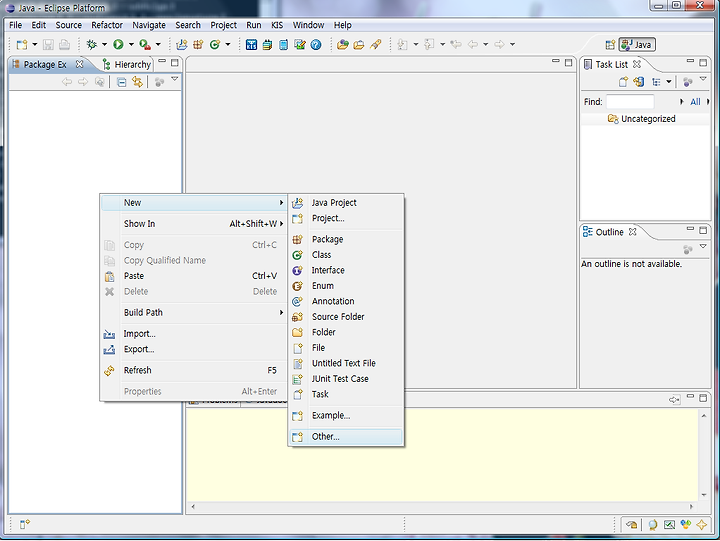Open dropdown arrow beside Run button
Screen dimensions: 720x541
pos(131,45)
